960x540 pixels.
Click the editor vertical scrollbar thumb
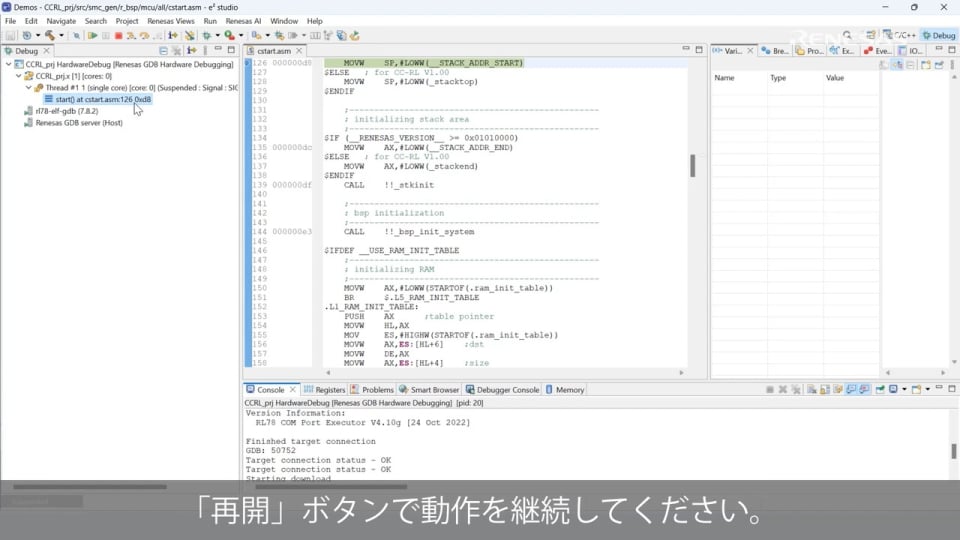(x=692, y=166)
